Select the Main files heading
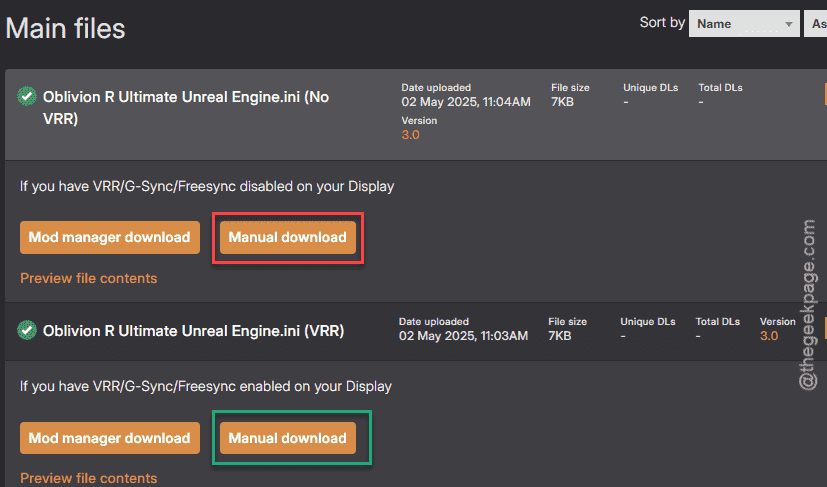The image size is (827, 487). pyautogui.click(x=65, y=28)
